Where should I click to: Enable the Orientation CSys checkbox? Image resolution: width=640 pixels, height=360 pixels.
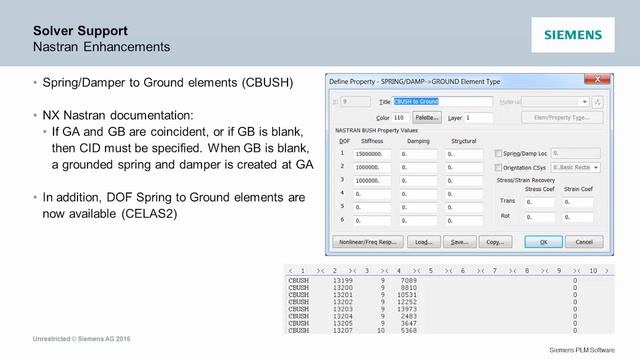coord(498,167)
